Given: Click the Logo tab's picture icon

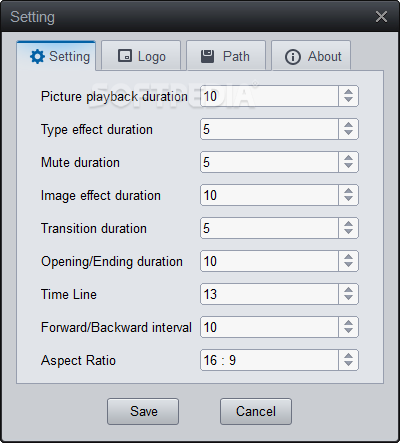Looking at the screenshot, I should coord(125,56).
